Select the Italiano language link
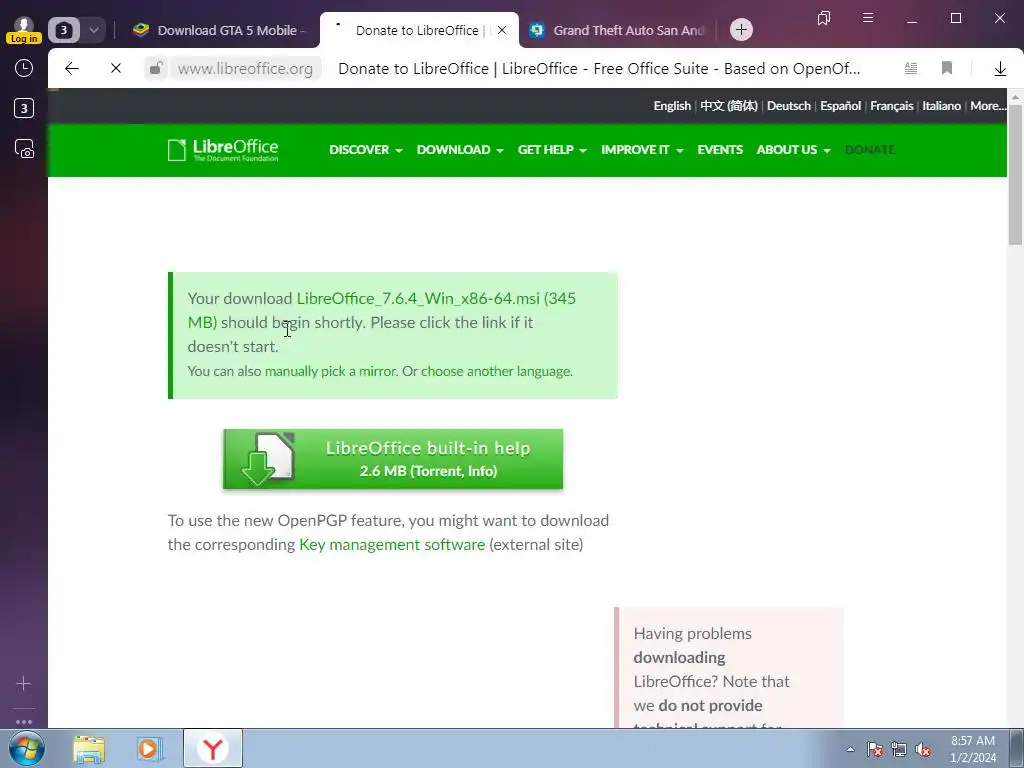 (x=941, y=106)
